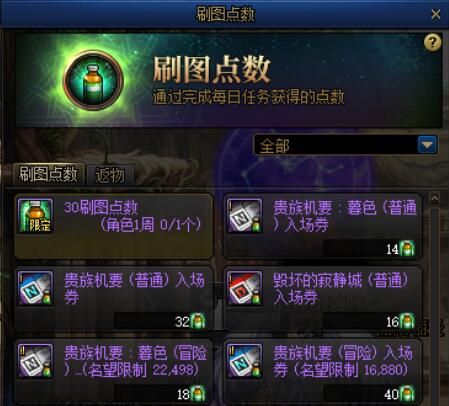Screen dimensions: 449x406
Task: Click the 全部 category combo box field
Action: click(x=345, y=145)
